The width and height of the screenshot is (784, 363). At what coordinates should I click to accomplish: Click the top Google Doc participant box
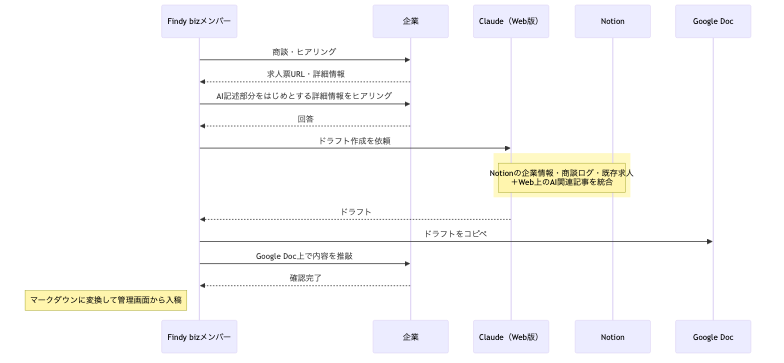point(713,22)
